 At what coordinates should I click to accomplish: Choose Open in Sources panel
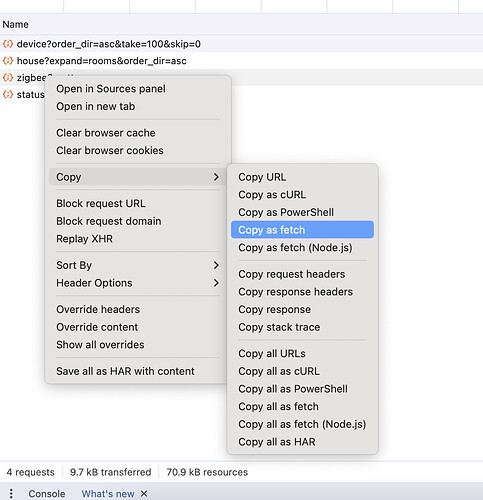(138, 89)
